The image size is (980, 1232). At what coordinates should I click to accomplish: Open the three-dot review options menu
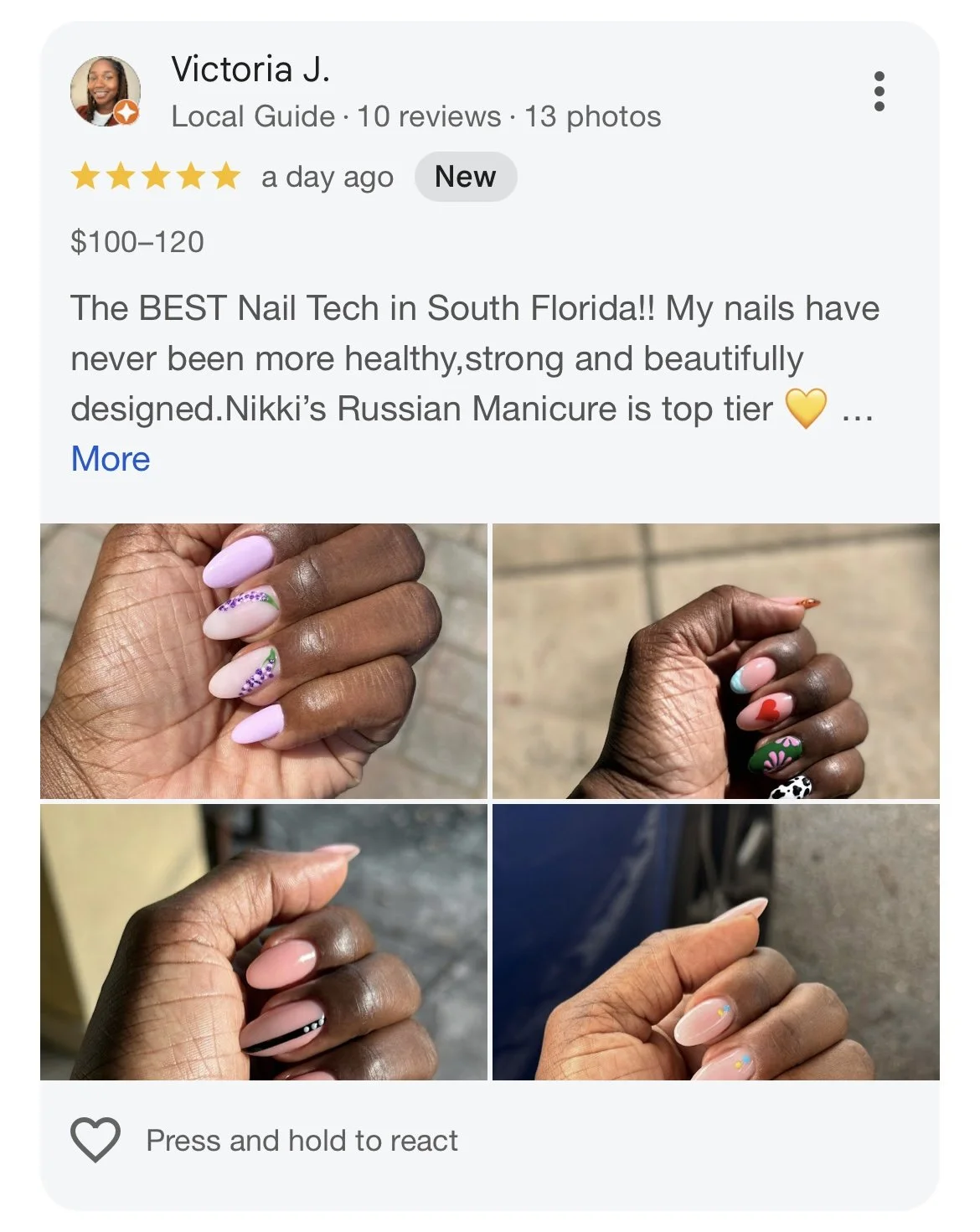point(879,90)
